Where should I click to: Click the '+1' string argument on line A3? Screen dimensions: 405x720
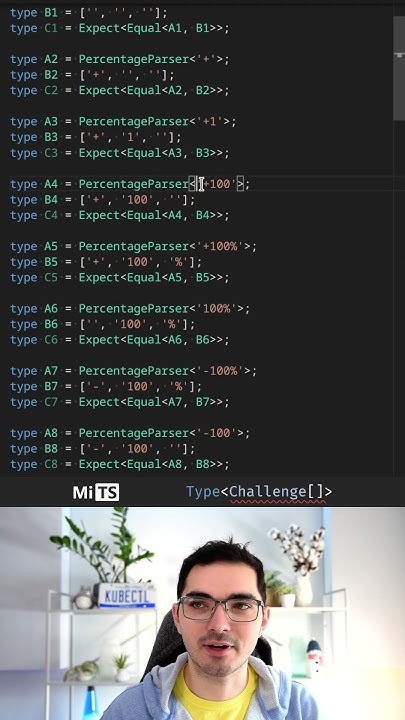coord(210,122)
